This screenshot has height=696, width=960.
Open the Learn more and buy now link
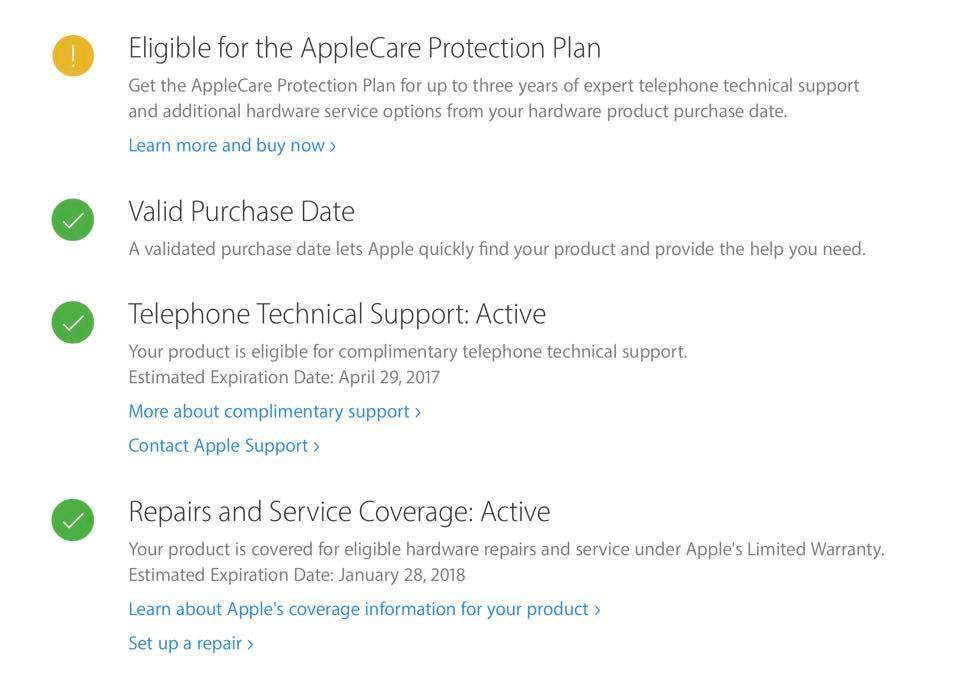(232, 146)
